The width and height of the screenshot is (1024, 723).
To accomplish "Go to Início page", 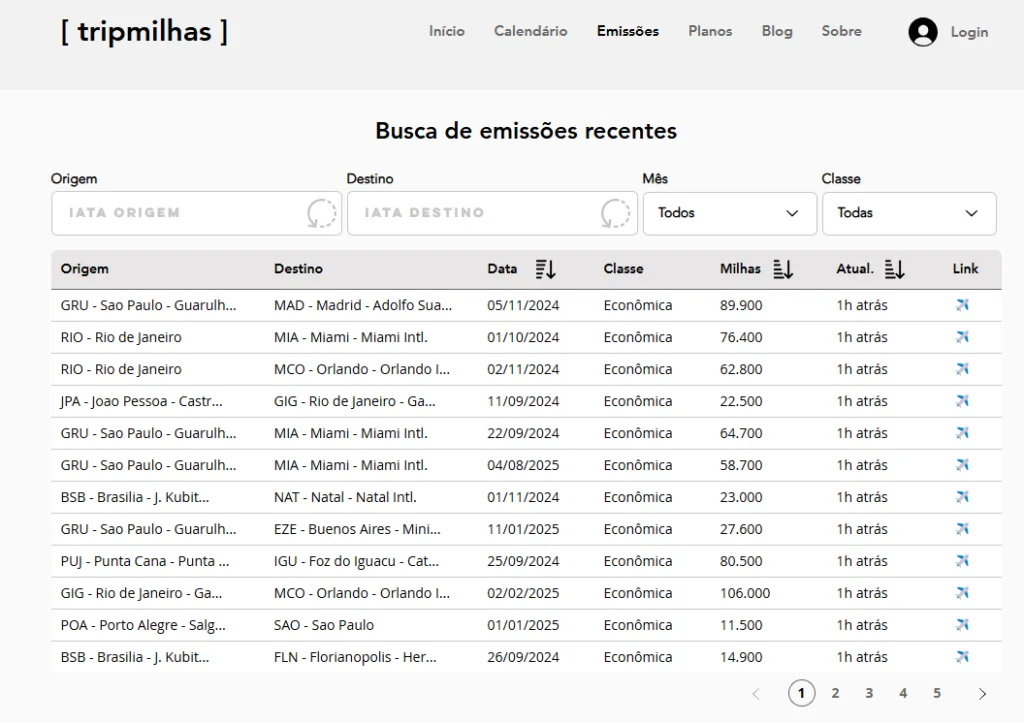I will [447, 31].
